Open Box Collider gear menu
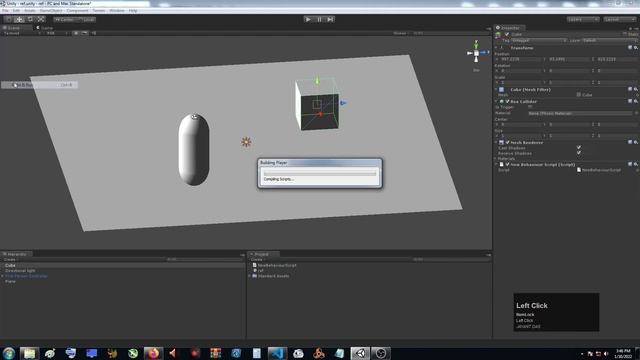 click(x=636, y=101)
